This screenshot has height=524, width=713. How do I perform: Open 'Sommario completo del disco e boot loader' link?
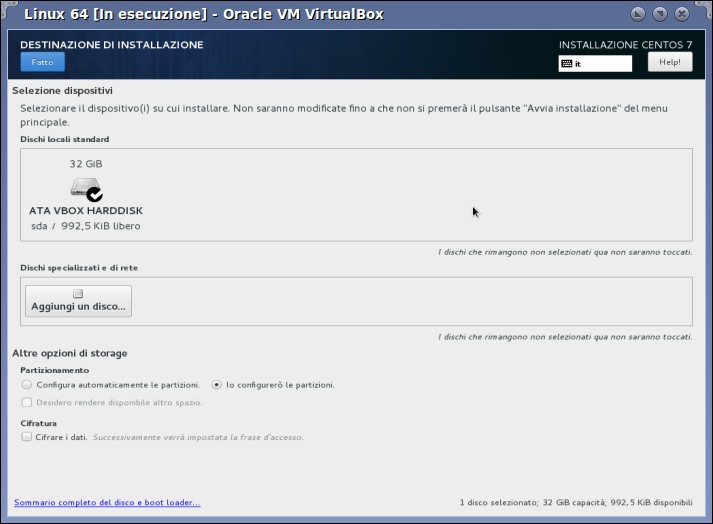[x=107, y=502]
